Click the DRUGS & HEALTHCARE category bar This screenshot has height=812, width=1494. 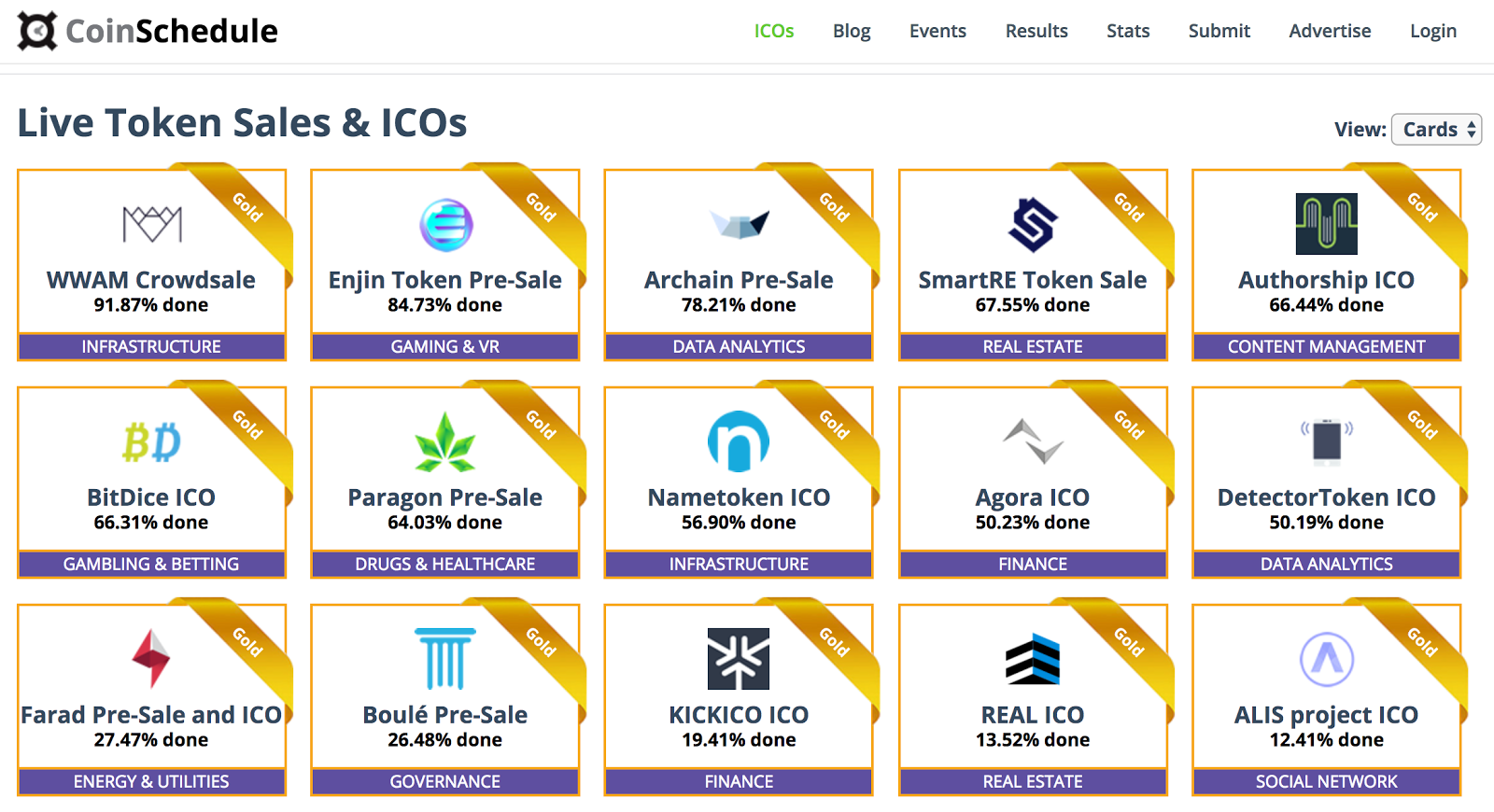[x=445, y=564]
